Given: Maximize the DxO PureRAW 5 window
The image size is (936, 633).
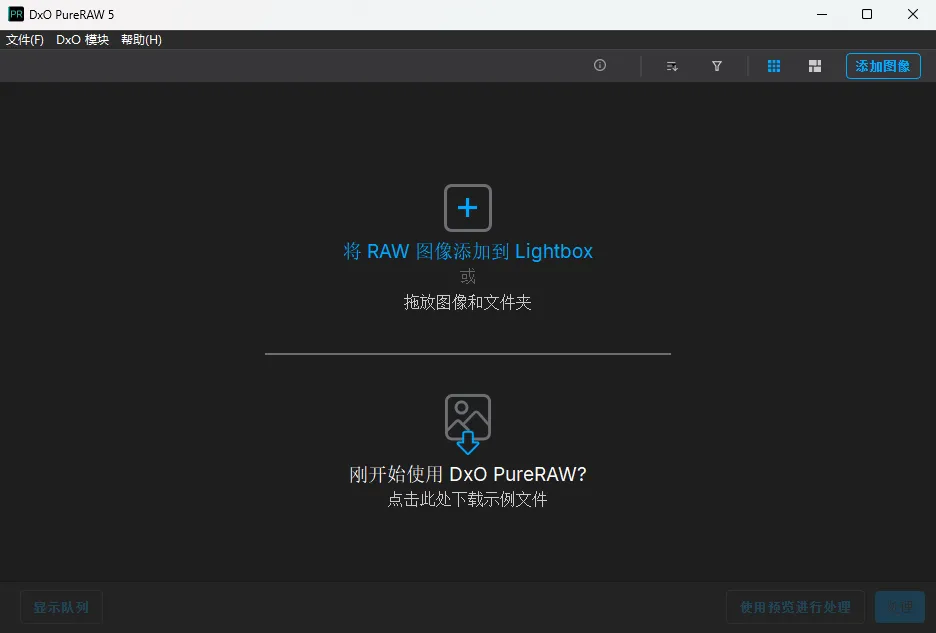Looking at the screenshot, I should 867,14.
